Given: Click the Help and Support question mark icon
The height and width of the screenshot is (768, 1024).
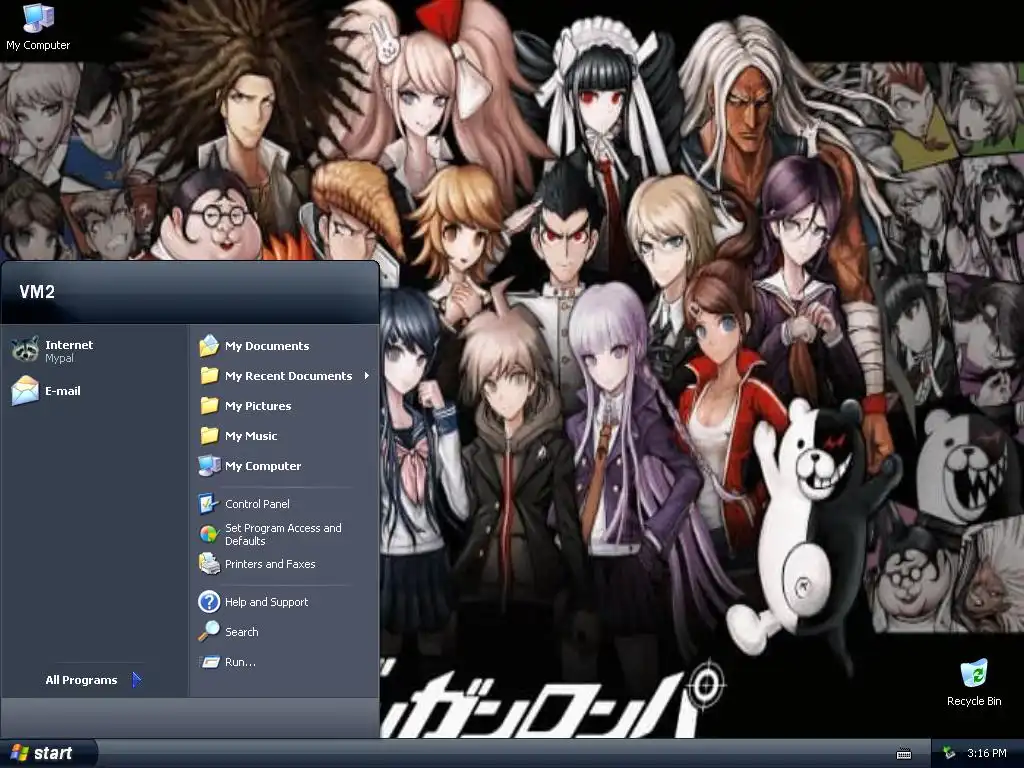Looking at the screenshot, I should (209, 601).
